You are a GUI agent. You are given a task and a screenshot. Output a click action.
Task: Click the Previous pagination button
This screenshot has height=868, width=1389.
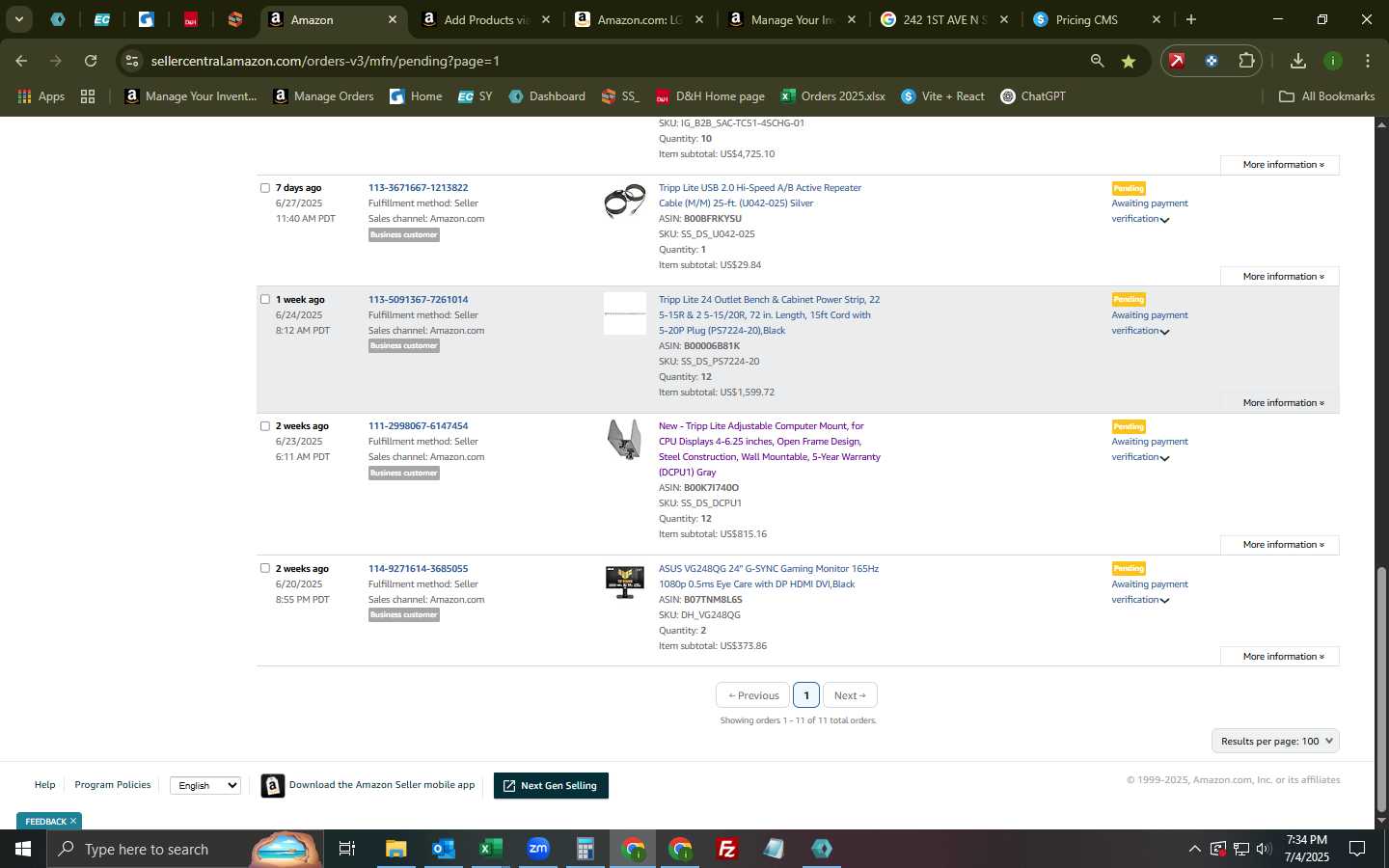753,695
